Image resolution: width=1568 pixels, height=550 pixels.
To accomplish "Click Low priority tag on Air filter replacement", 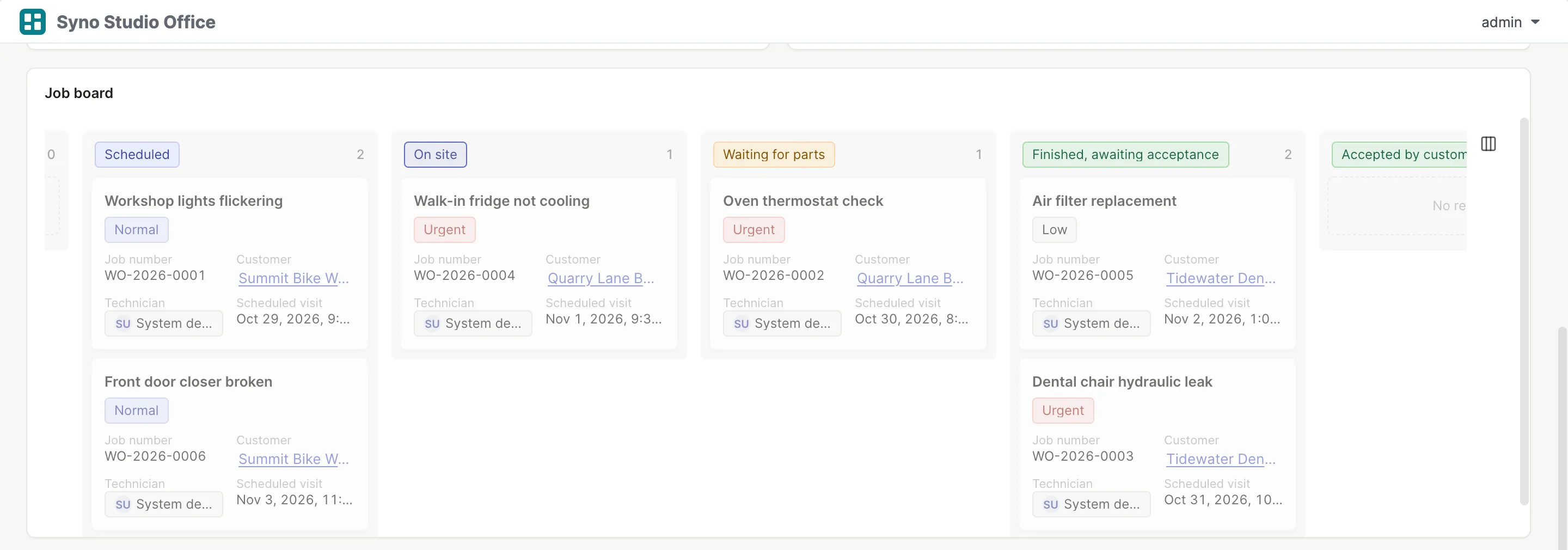I will (x=1054, y=230).
